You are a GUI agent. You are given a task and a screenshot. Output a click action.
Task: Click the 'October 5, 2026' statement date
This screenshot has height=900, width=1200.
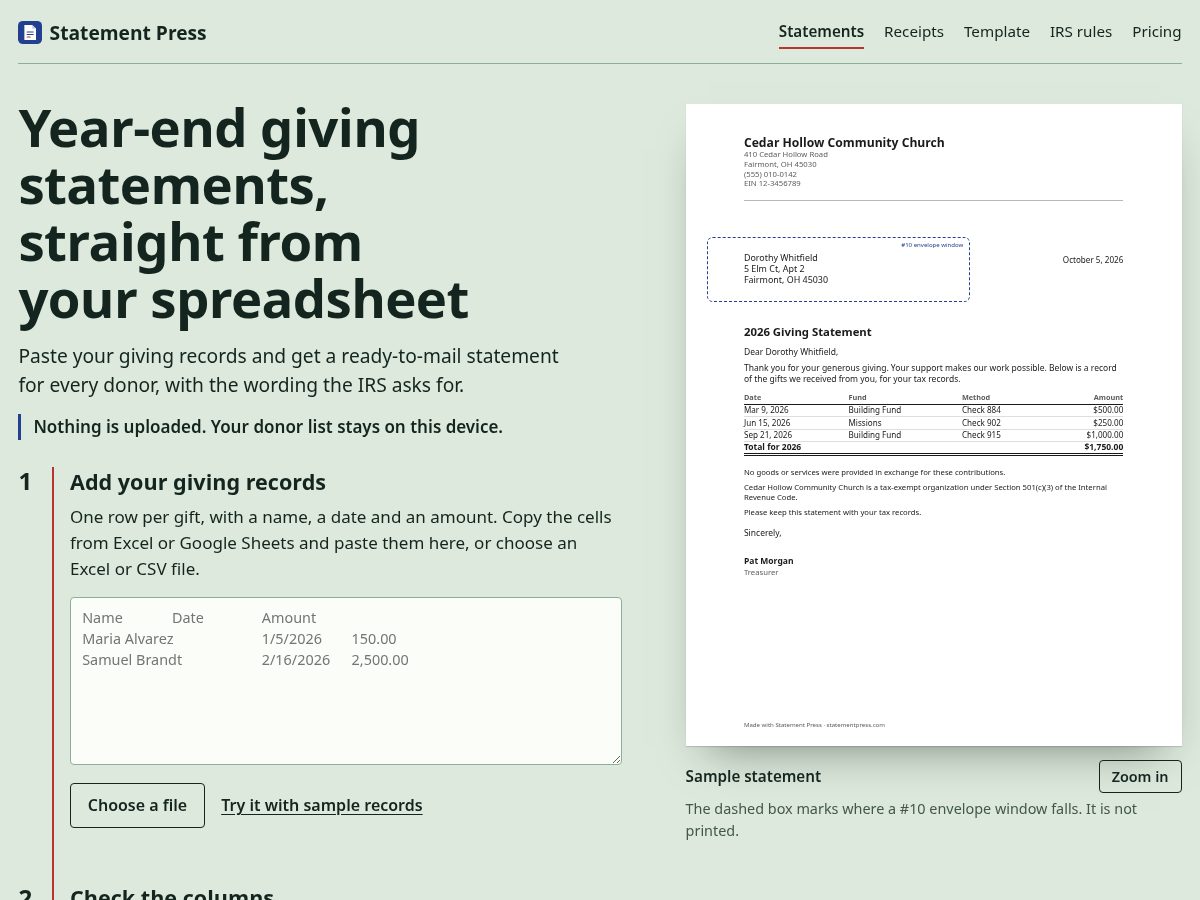point(1092,260)
